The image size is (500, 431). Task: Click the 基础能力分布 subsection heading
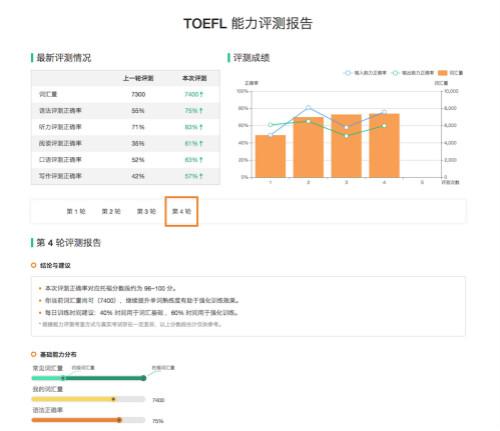pos(58,354)
